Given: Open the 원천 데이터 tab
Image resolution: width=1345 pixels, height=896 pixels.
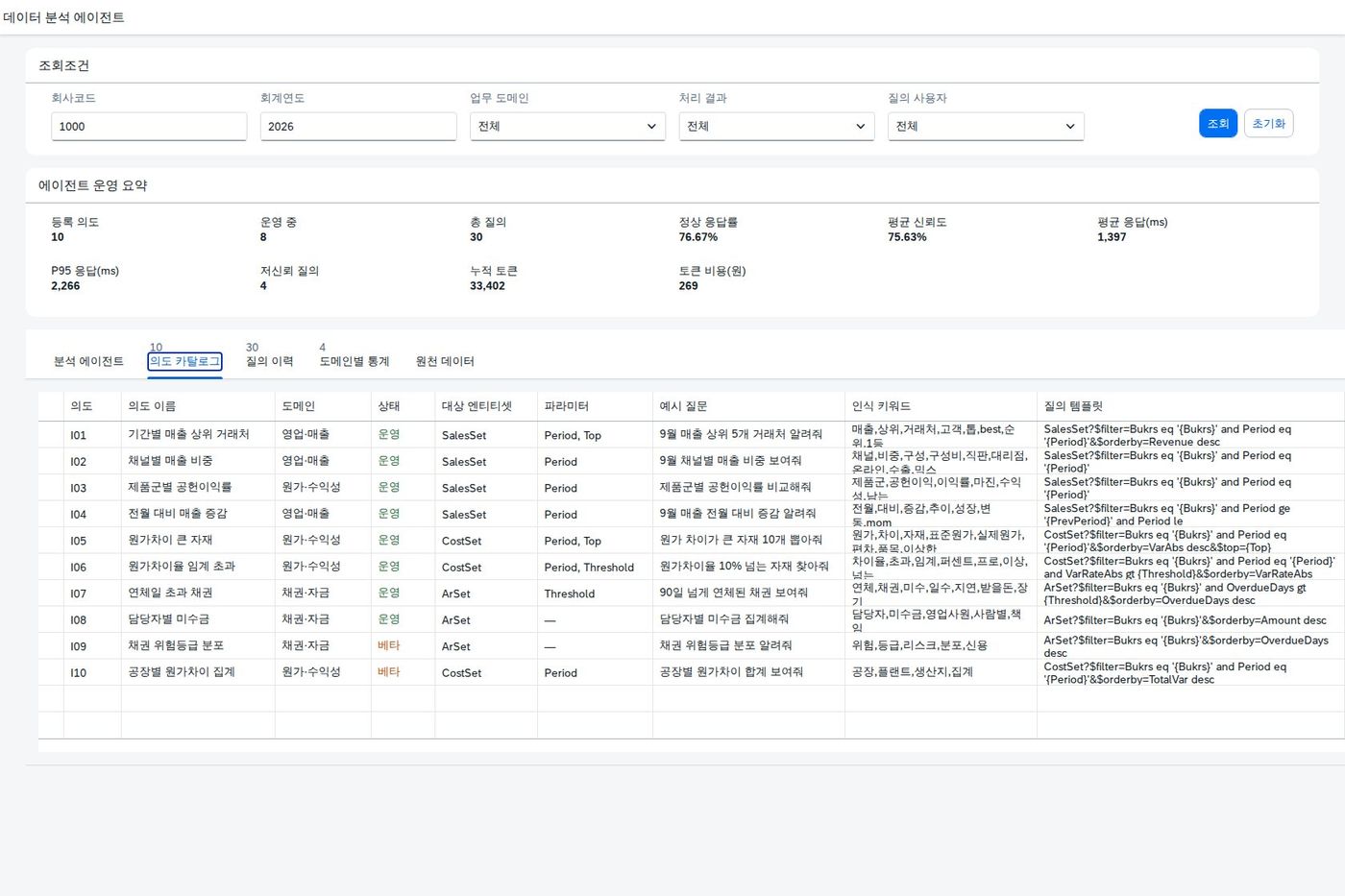Looking at the screenshot, I should (445, 361).
